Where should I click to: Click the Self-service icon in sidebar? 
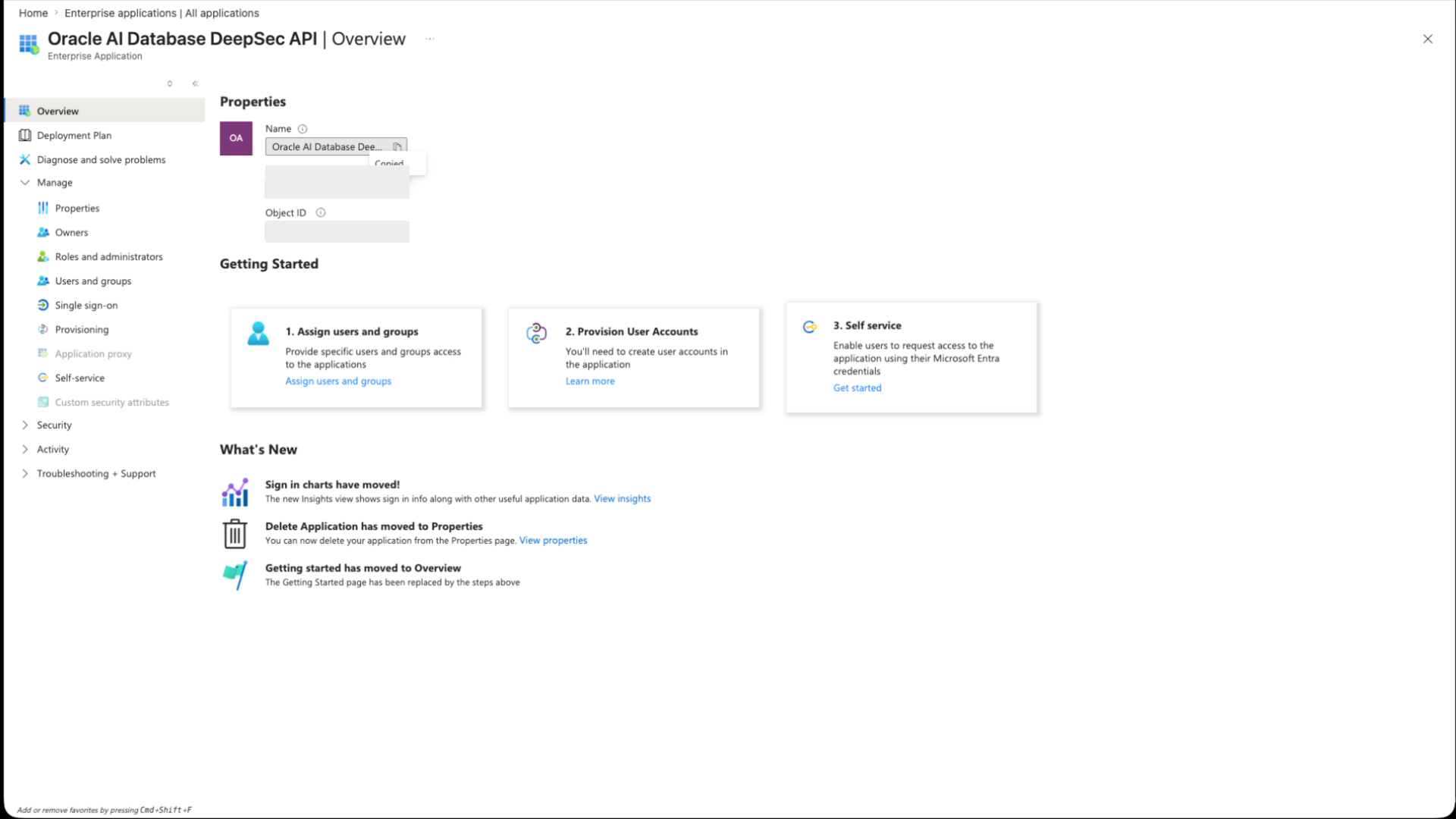click(43, 378)
